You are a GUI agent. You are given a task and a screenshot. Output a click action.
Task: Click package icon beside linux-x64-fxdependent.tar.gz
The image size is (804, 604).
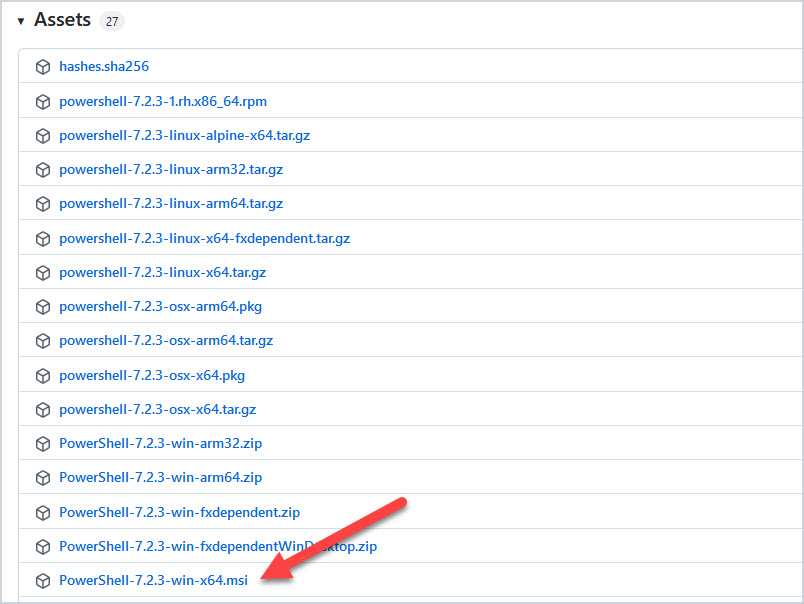(x=43, y=239)
